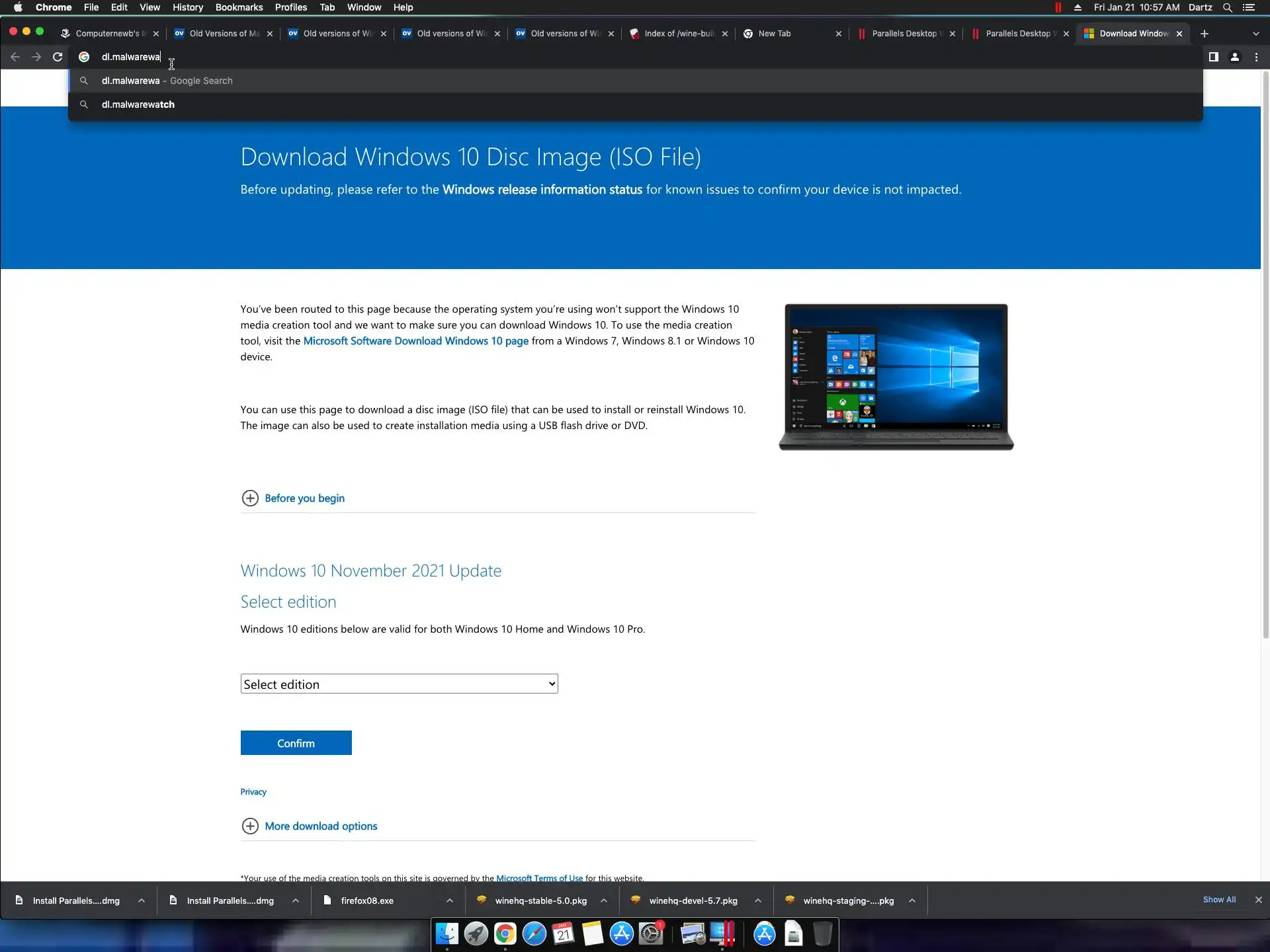The height and width of the screenshot is (952, 1270).
Task: Open the Bookmarks menu
Action: [x=239, y=7]
